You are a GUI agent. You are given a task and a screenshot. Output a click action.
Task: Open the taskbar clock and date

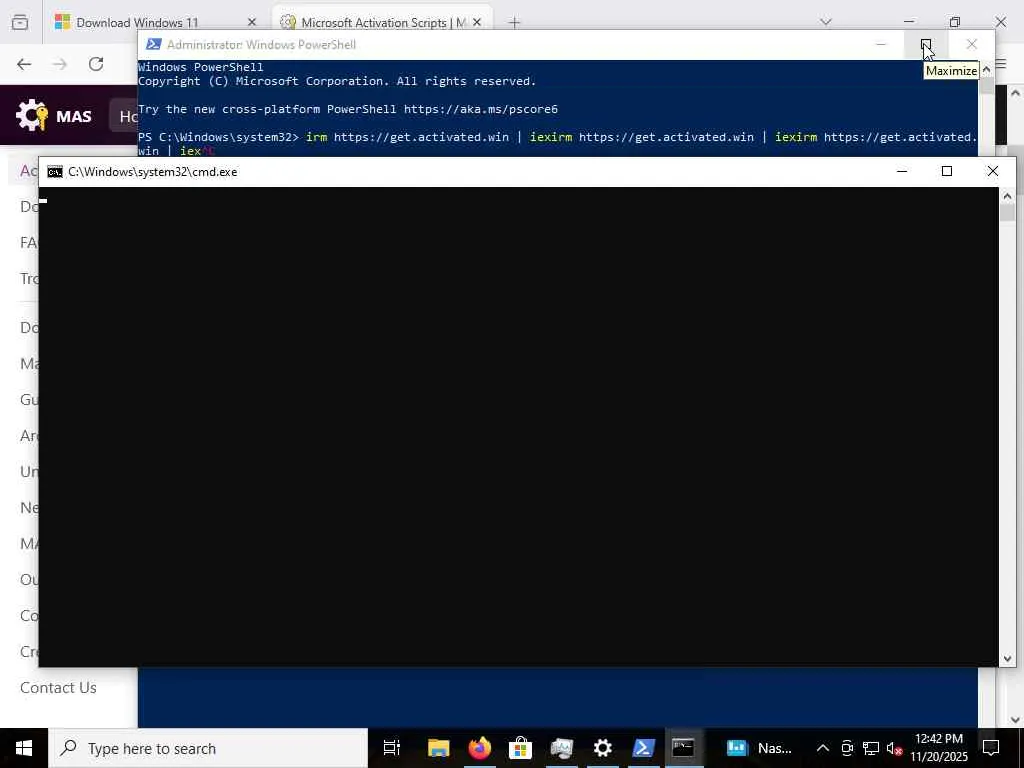939,748
